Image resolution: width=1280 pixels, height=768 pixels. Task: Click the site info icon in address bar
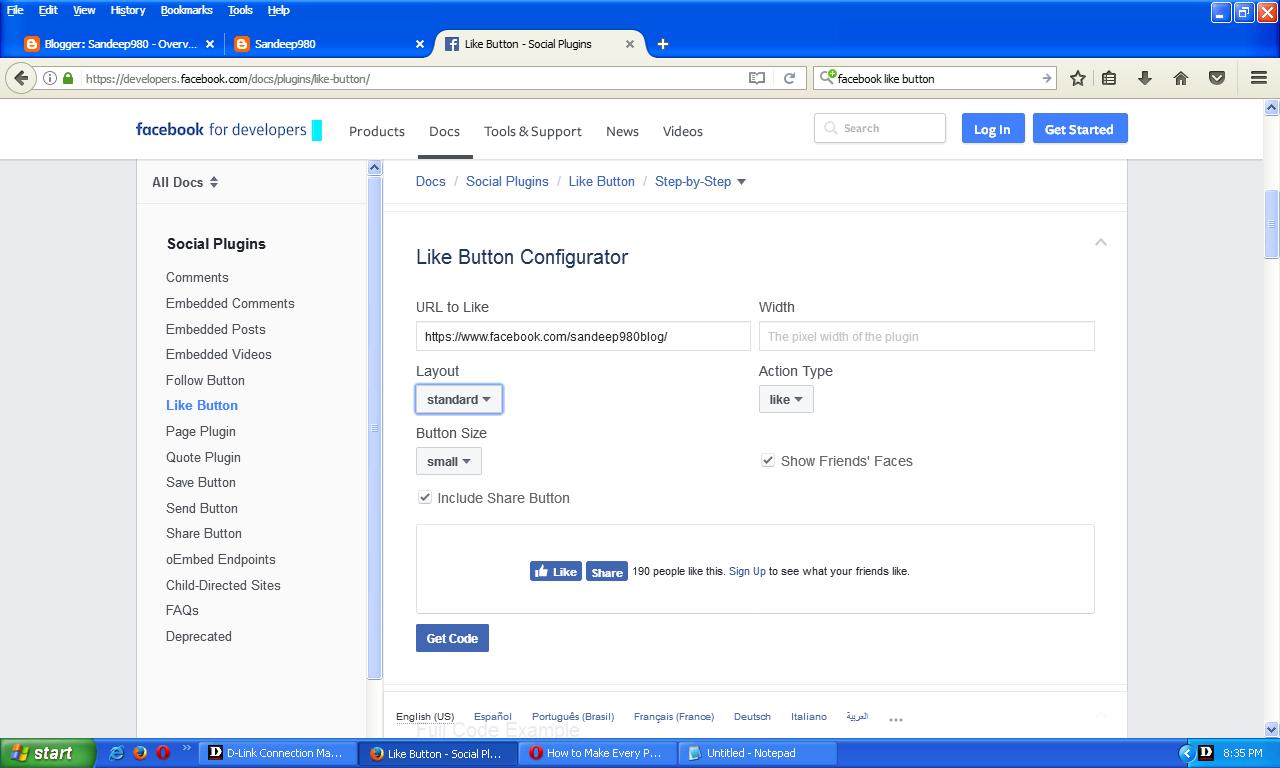click(50, 78)
